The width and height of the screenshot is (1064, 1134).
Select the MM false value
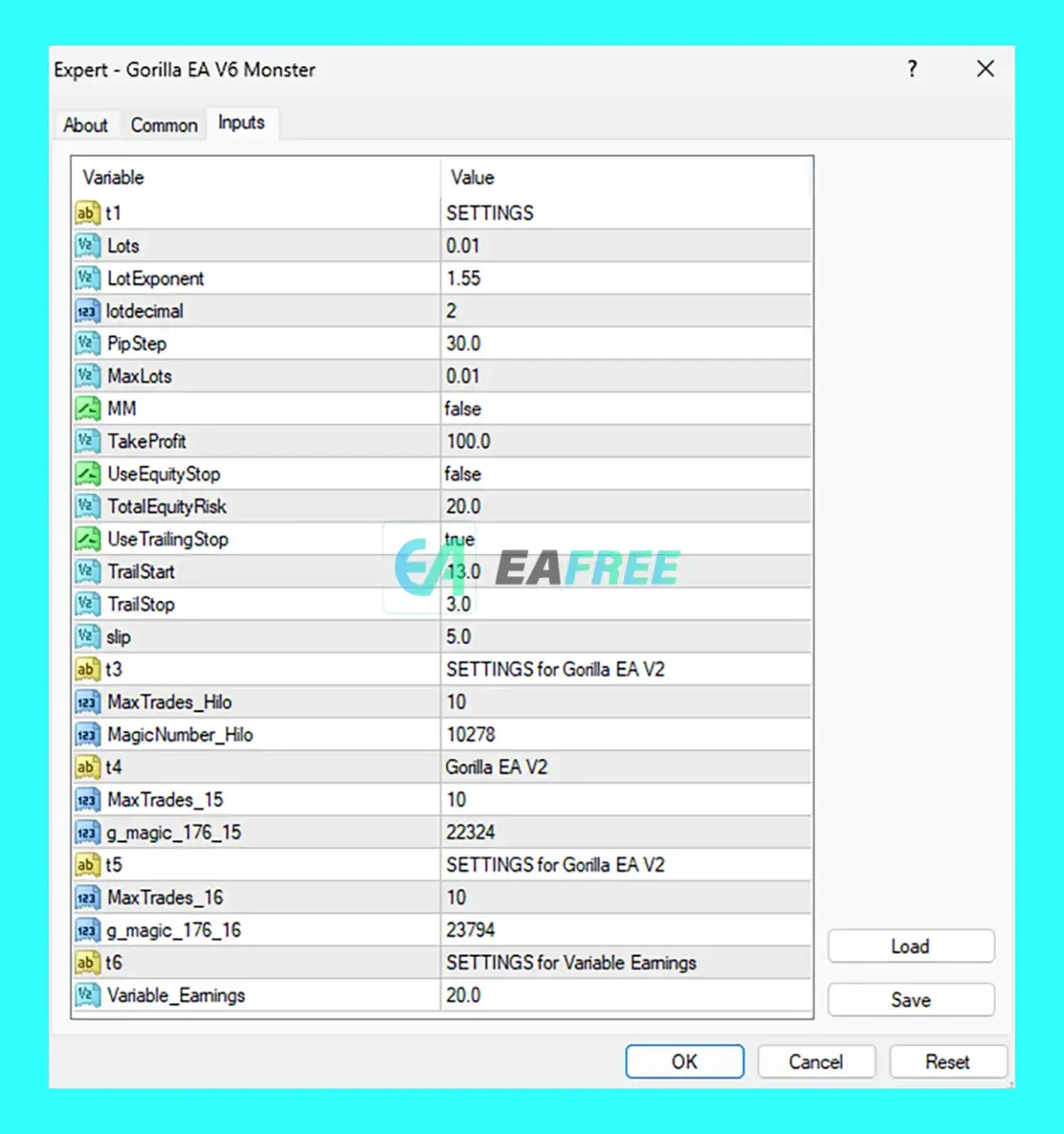[627, 409]
